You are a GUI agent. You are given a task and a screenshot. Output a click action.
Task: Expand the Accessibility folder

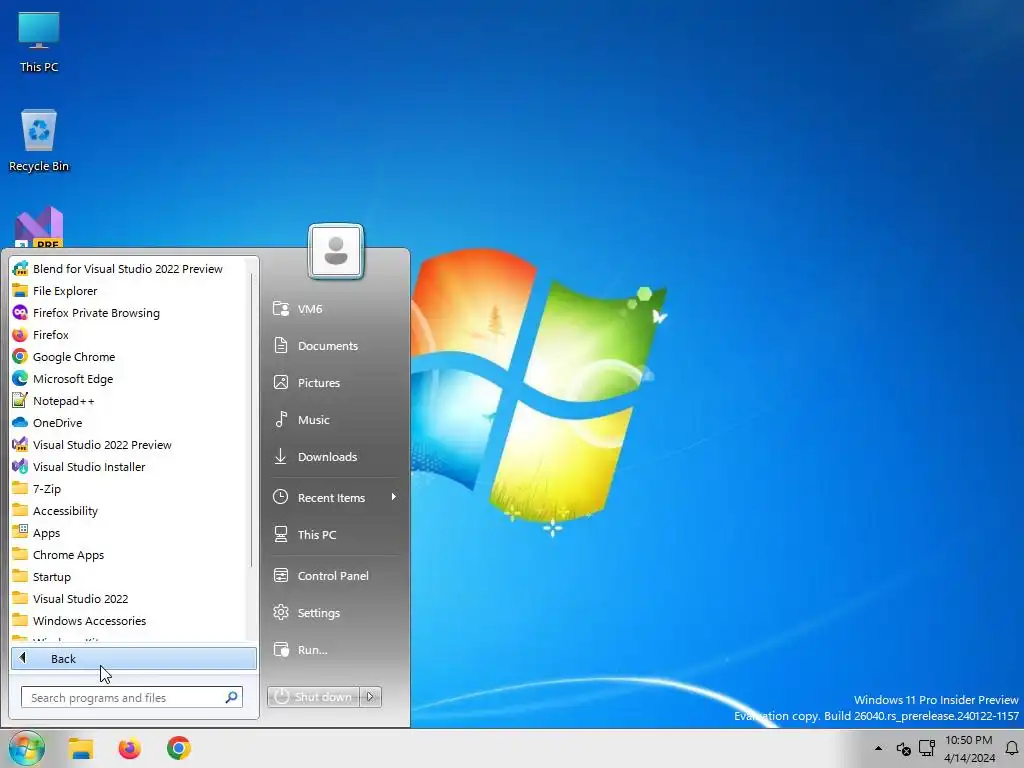[127, 511]
